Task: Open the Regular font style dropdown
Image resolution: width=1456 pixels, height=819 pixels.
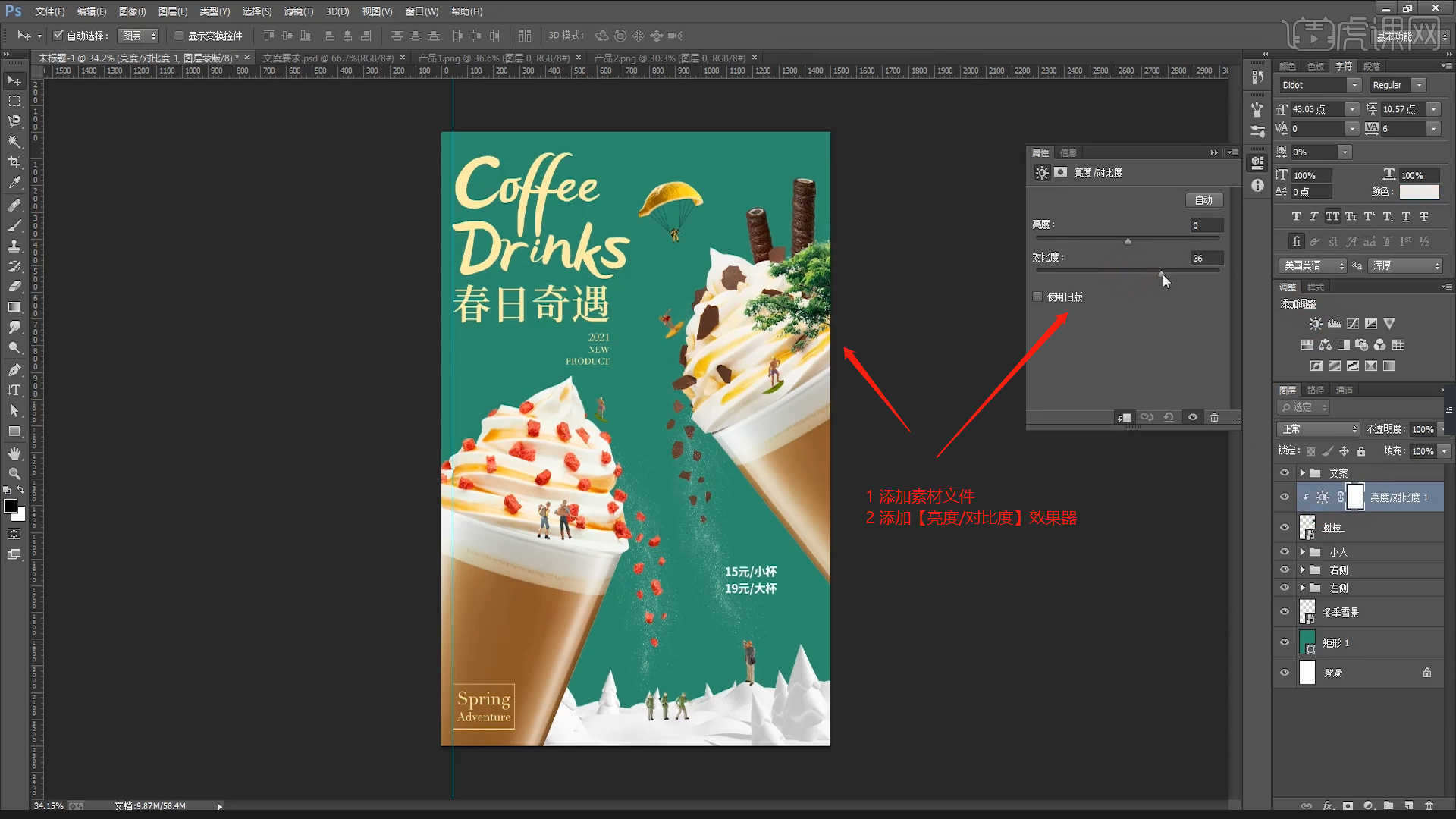Action: click(x=1420, y=85)
